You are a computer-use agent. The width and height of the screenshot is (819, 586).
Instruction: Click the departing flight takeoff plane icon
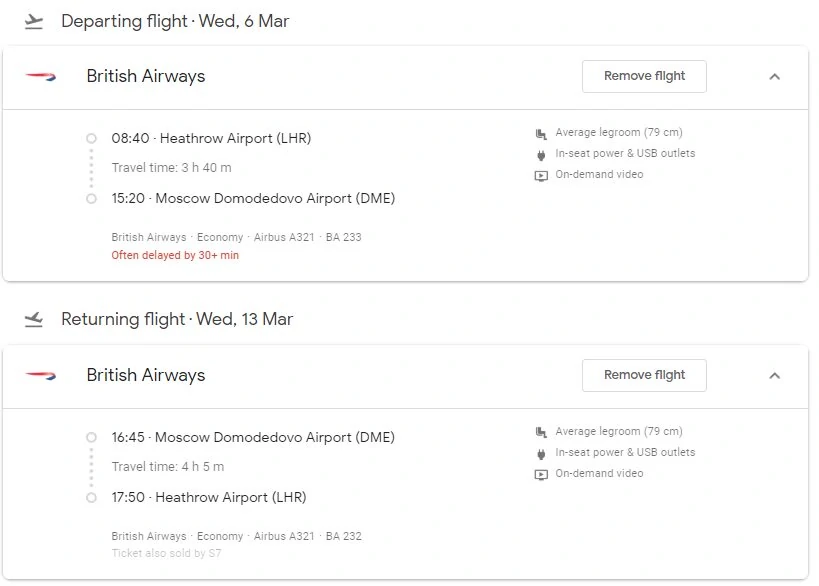34,21
